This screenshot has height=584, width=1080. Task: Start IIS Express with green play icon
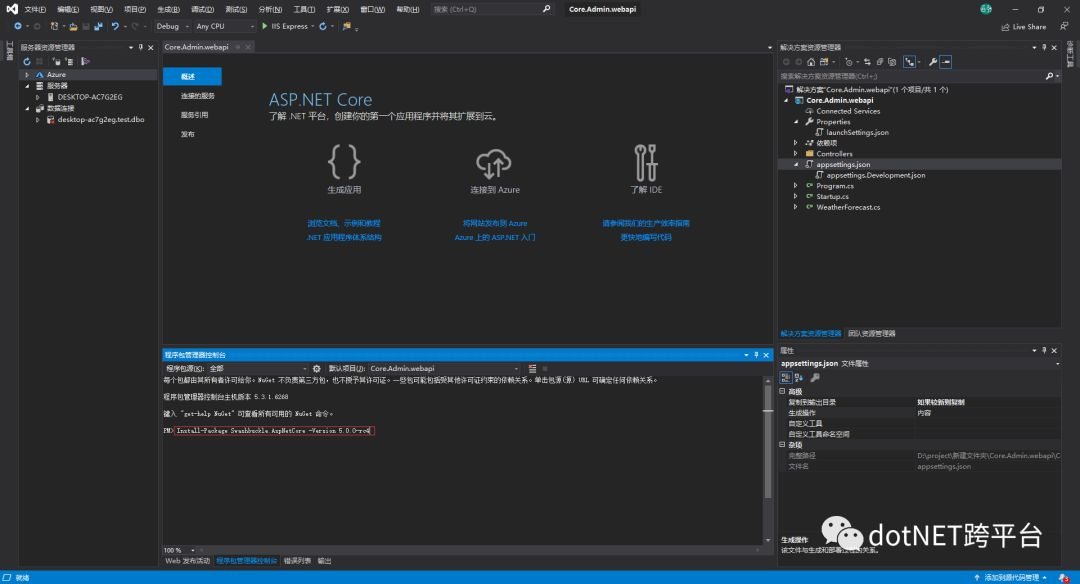click(x=264, y=26)
